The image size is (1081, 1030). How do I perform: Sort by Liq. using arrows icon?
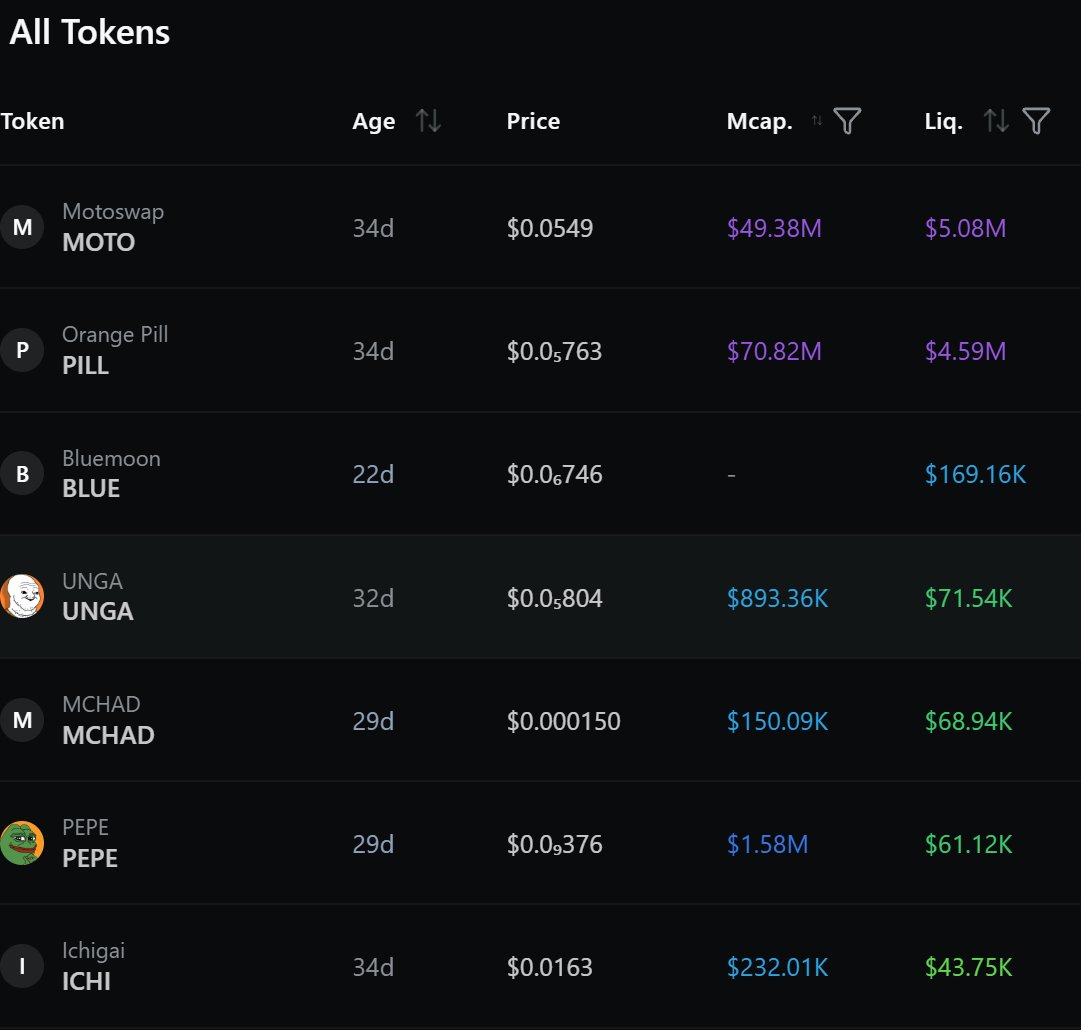coord(996,121)
